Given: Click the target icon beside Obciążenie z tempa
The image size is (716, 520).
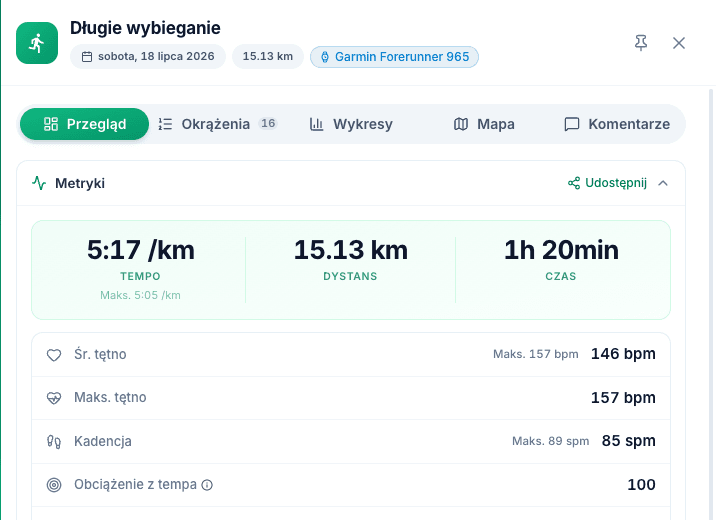Looking at the screenshot, I should coord(54,485).
